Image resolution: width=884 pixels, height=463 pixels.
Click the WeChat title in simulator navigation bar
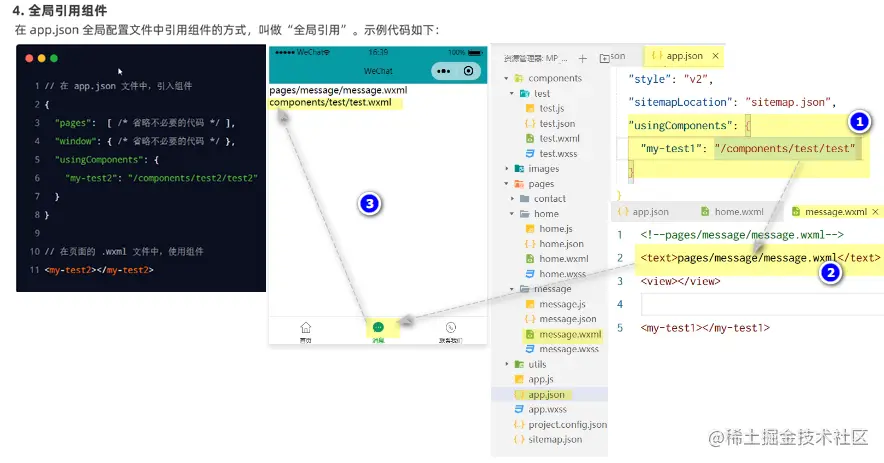pyautogui.click(x=378, y=71)
